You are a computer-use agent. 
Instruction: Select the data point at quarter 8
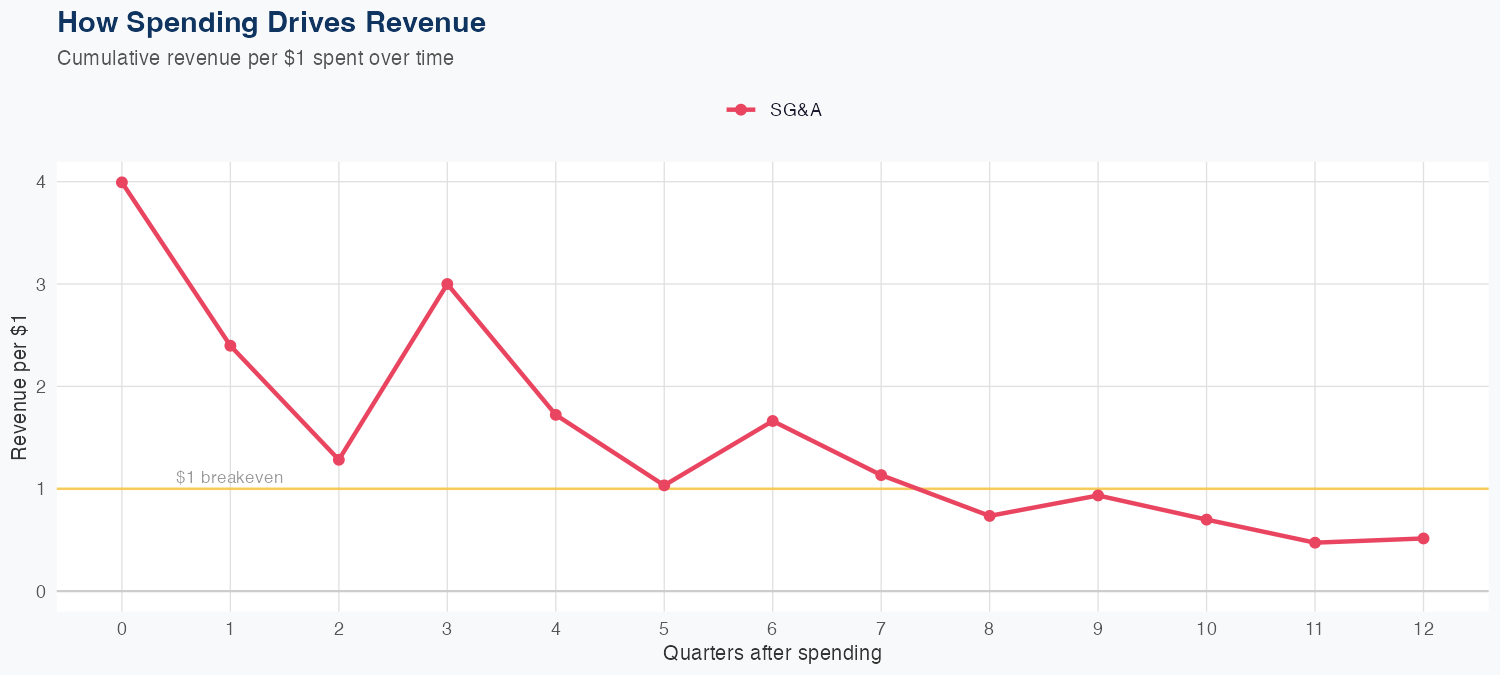point(990,516)
